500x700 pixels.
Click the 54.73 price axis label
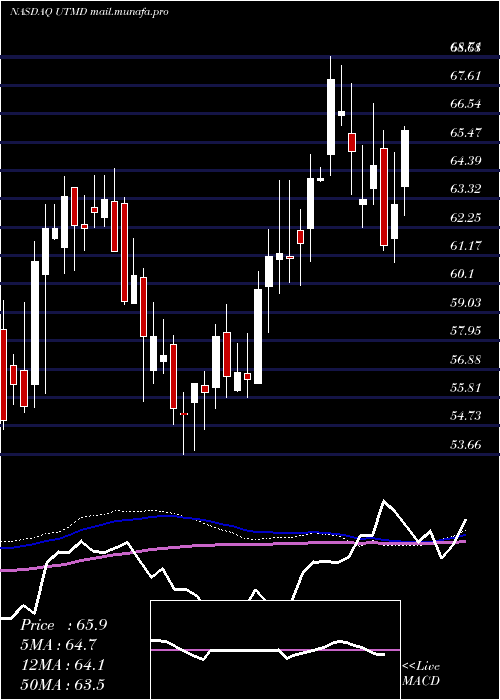[466, 416]
